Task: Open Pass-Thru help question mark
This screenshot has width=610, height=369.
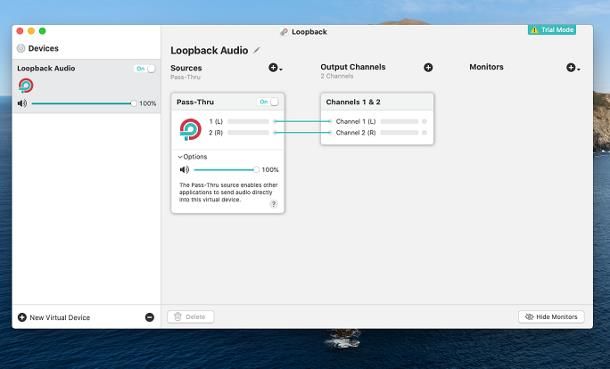Action: pyautogui.click(x=274, y=204)
